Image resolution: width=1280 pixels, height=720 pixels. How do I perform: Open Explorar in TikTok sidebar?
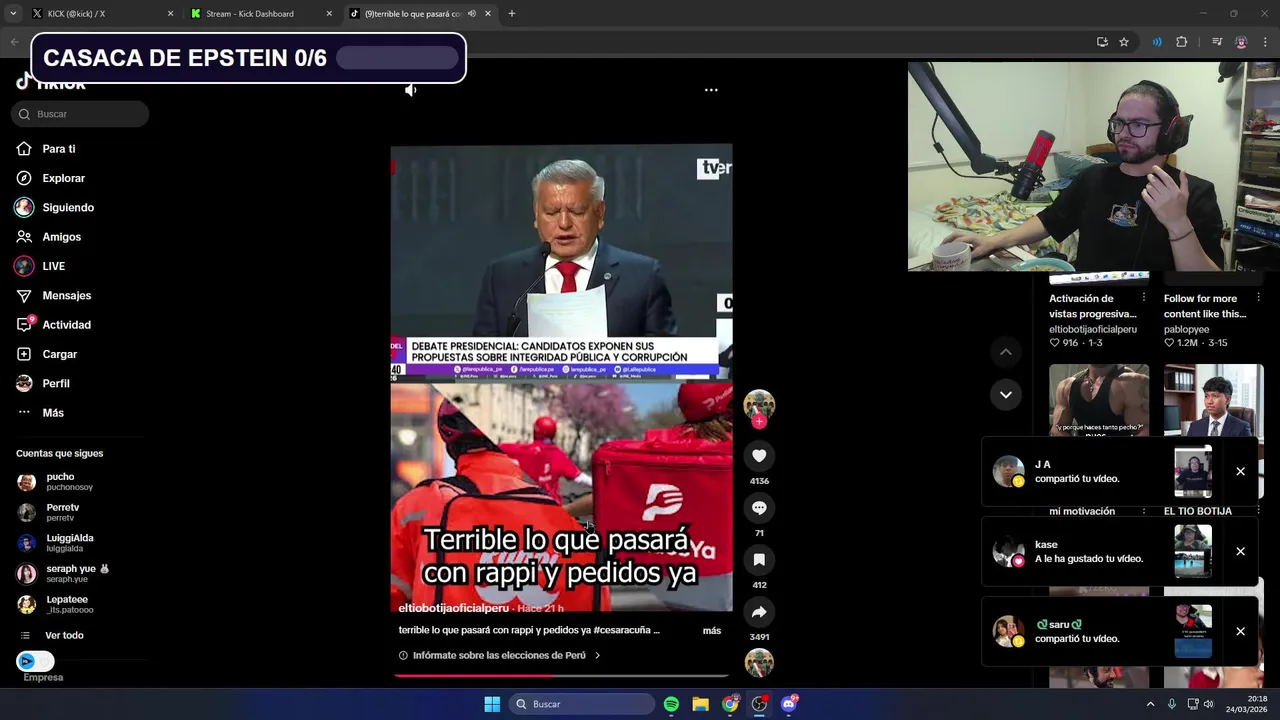click(x=63, y=178)
